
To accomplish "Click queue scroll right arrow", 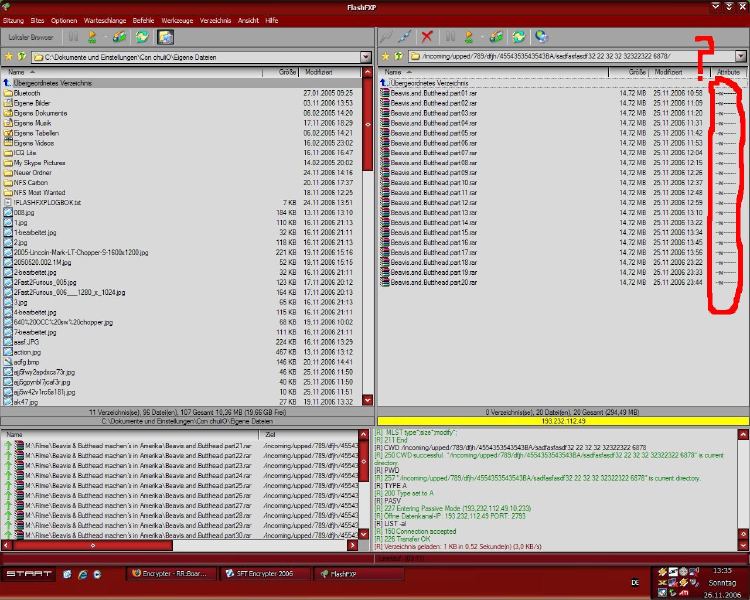I will pyautogui.click(x=353, y=545).
